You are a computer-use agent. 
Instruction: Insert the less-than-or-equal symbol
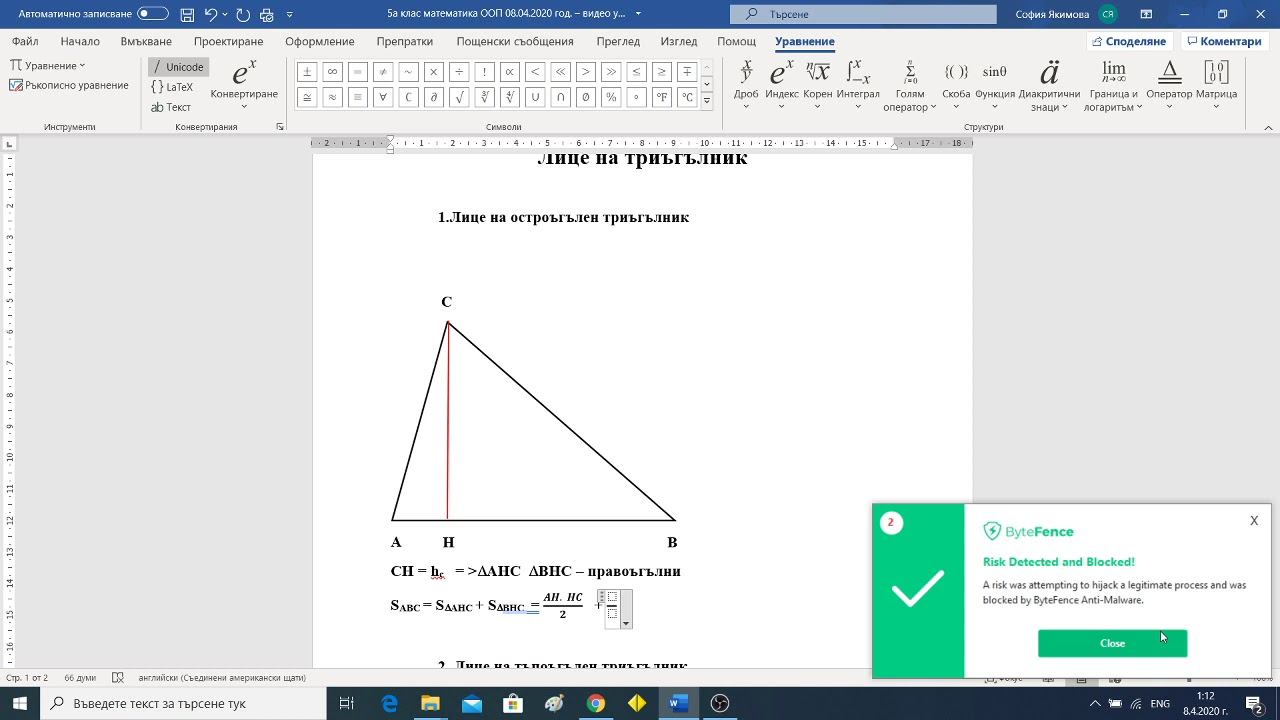pyautogui.click(x=636, y=72)
